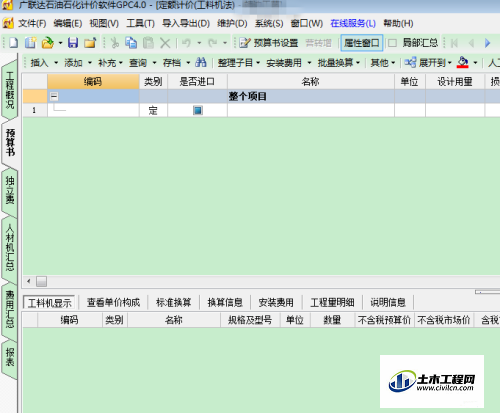
Task: Tick the 局部汇总 checkbox
Action: point(393,43)
